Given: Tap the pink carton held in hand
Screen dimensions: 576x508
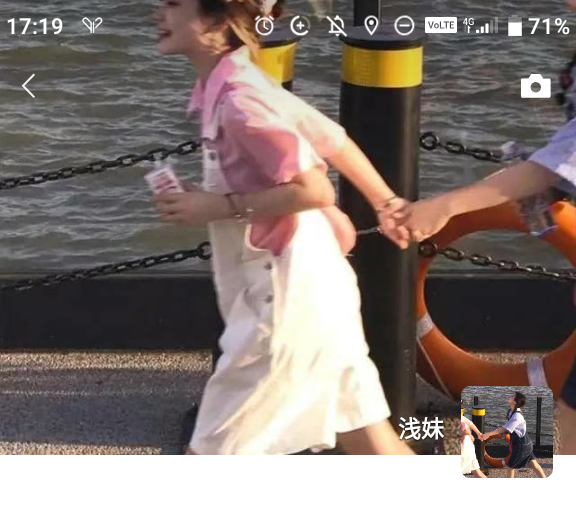Looking at the screenshot, I should 163,179.
